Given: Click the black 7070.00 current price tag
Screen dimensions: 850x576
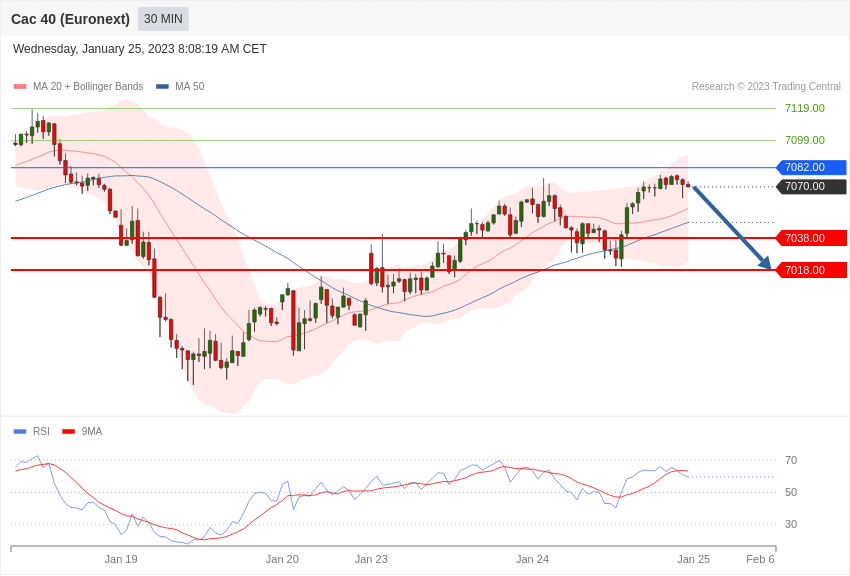Looking at the screenshot, I should (811, 186).
